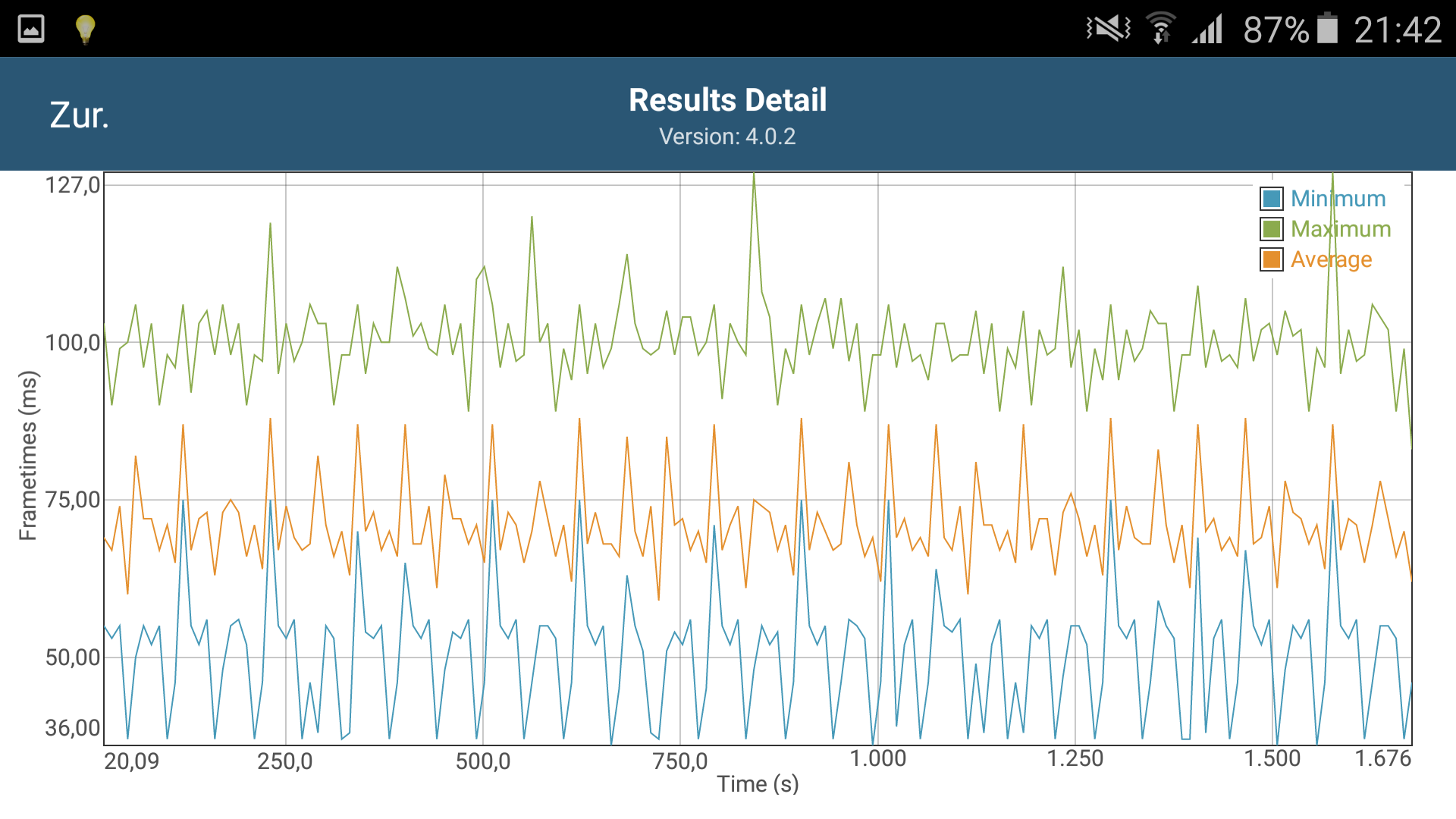Tap the Frametimes (ms) axis label

pos(28,455)
